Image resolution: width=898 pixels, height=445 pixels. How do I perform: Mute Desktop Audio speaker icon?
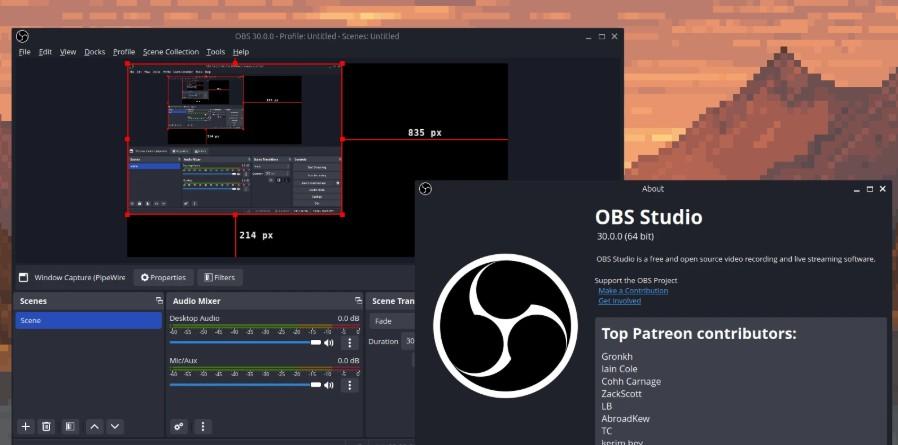[x=329, y=342]
